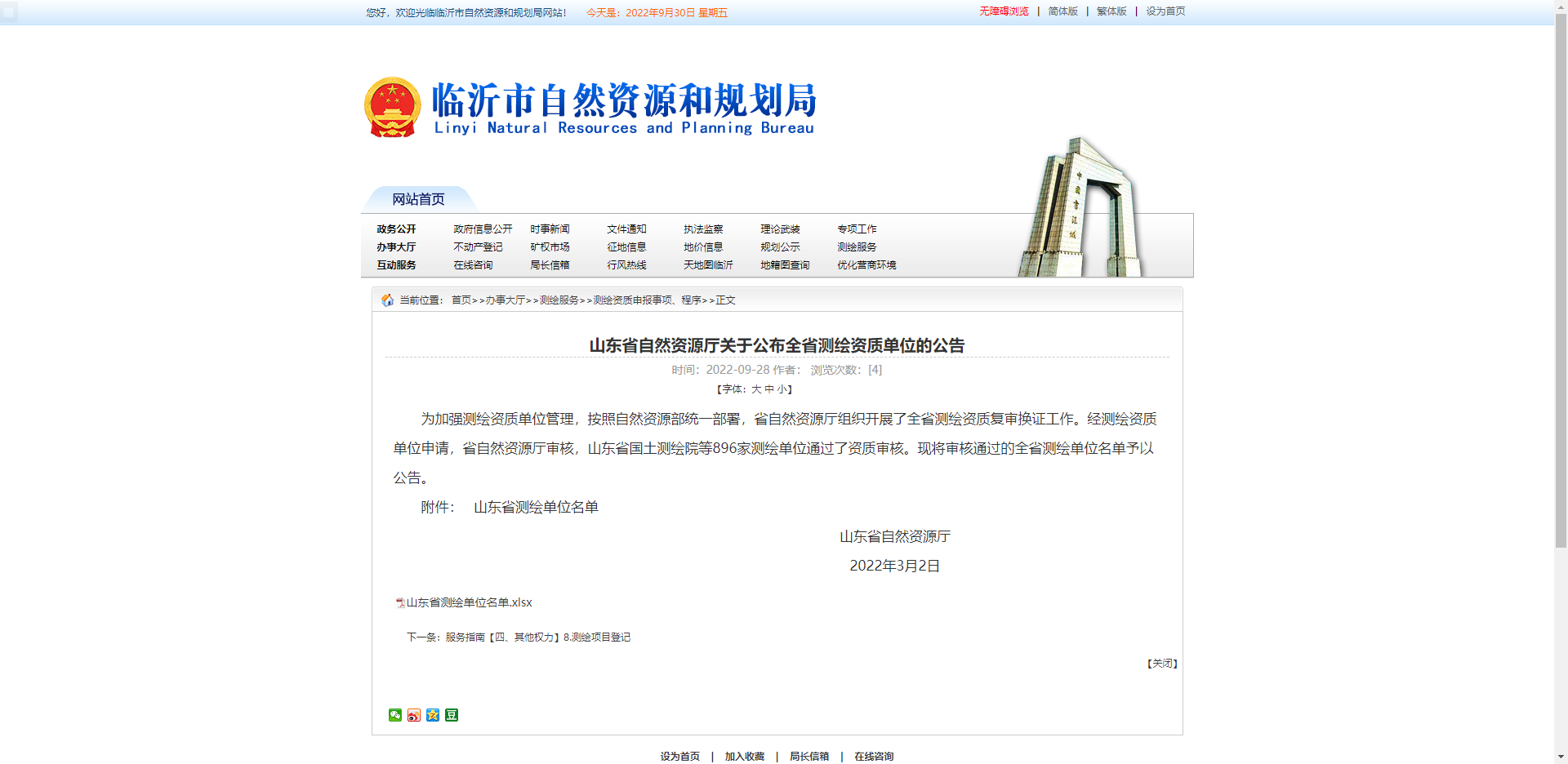Viewport: 1568px width, 764px height.
Task: Share the announcement to Sina Weibo
Action: coord(413,714)
